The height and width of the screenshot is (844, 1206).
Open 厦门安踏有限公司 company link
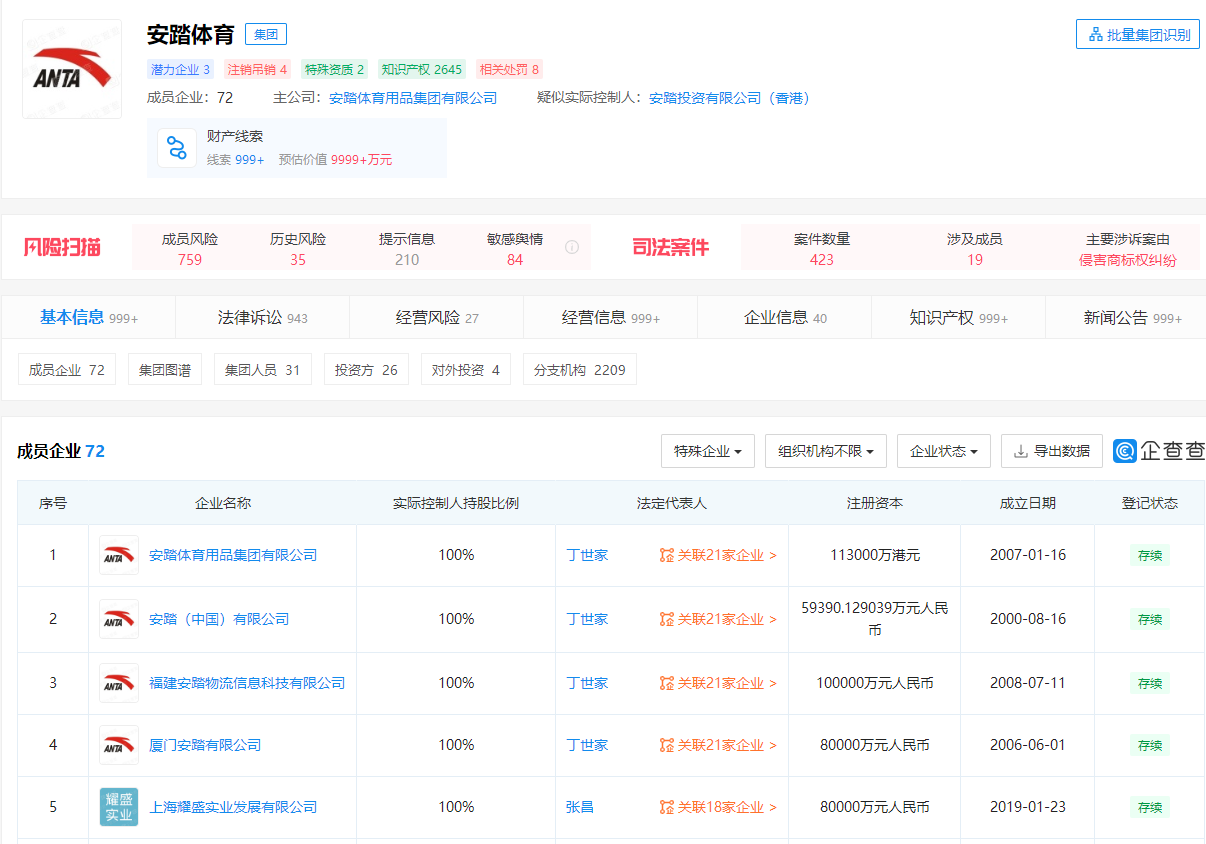(205, 745)
